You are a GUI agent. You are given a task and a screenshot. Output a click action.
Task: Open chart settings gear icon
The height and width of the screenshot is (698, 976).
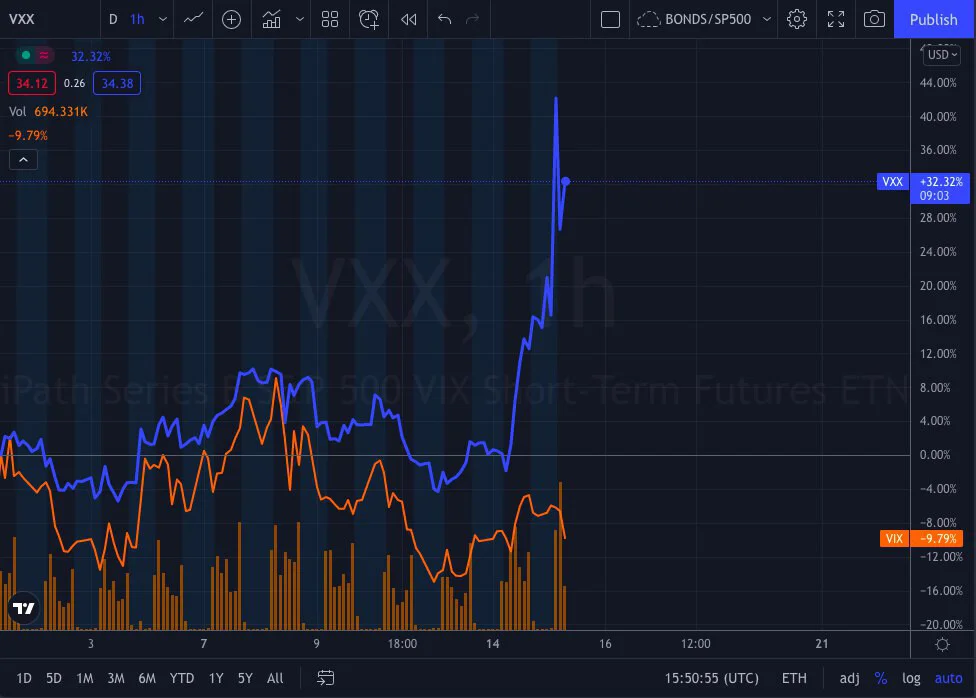point(797,19)
